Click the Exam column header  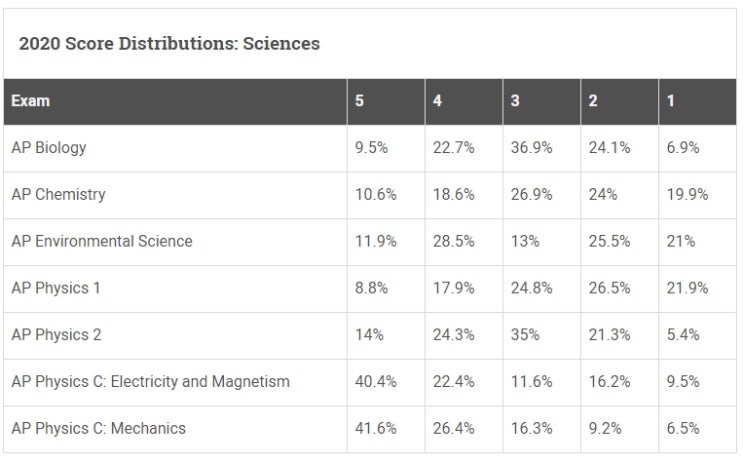click(x=30, y=101)
